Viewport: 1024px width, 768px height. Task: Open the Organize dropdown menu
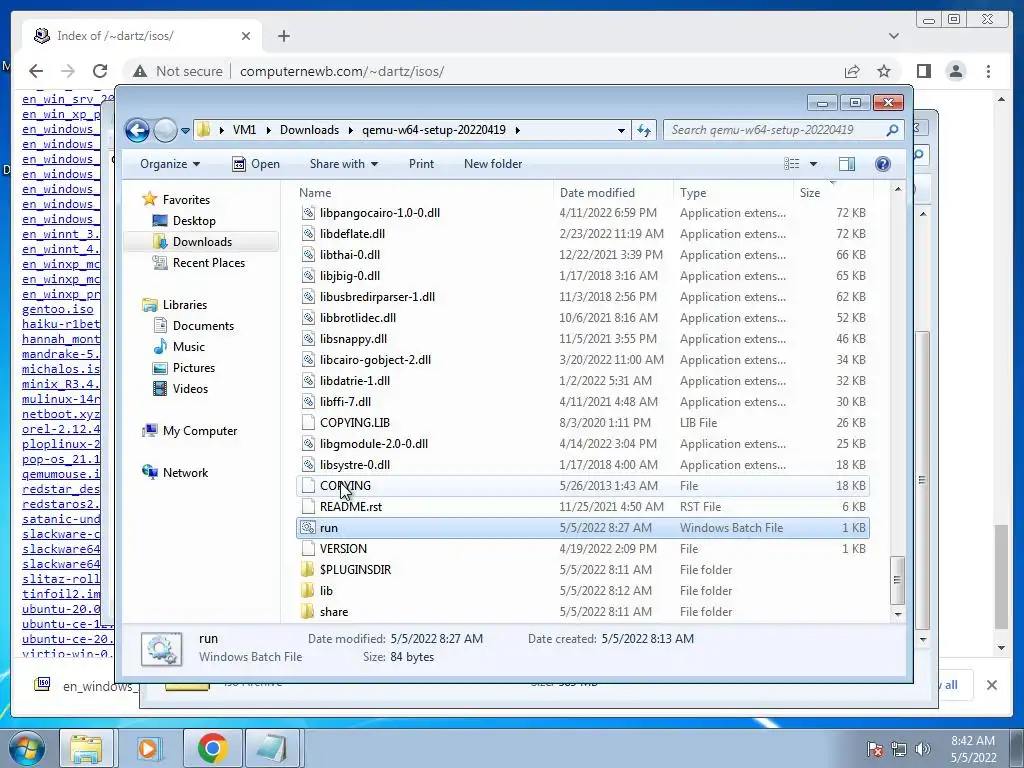tap(170, 164)
